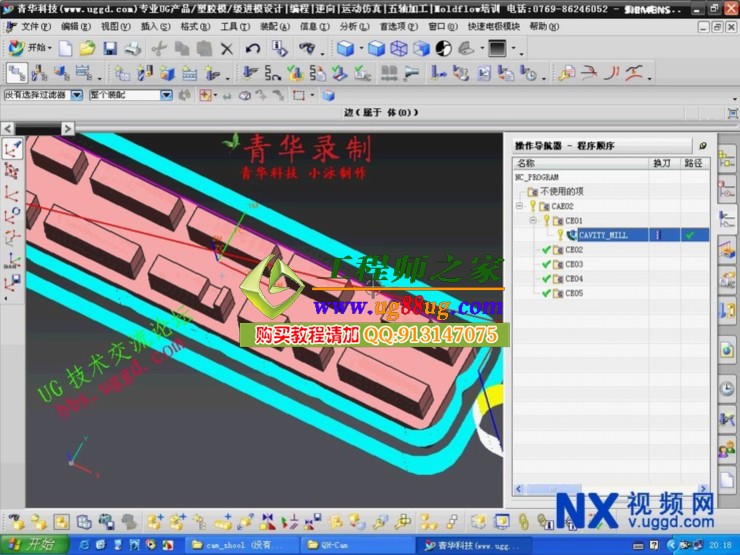The width and height of the screenshot is (740, 555).
Task: Open the Roles sidebar tab icon
Action: click(727, 450)
